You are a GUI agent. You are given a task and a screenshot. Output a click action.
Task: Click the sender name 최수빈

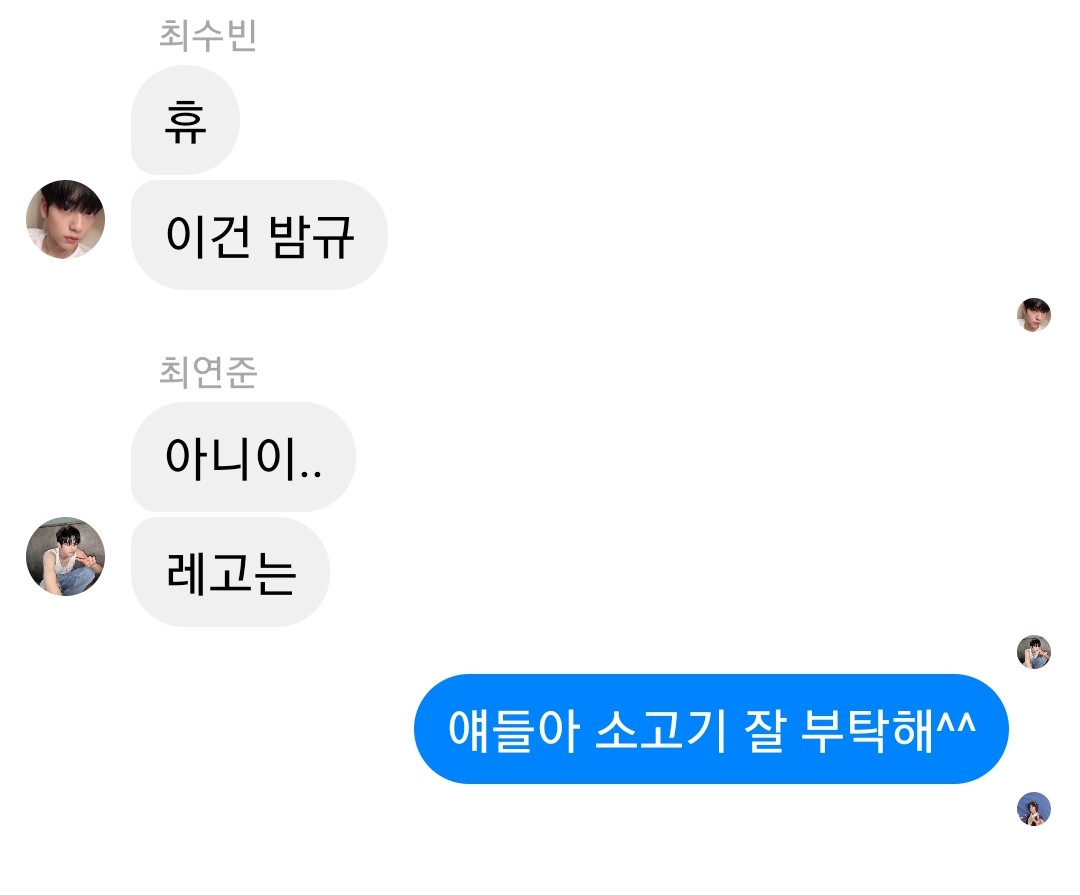[207, 35]
